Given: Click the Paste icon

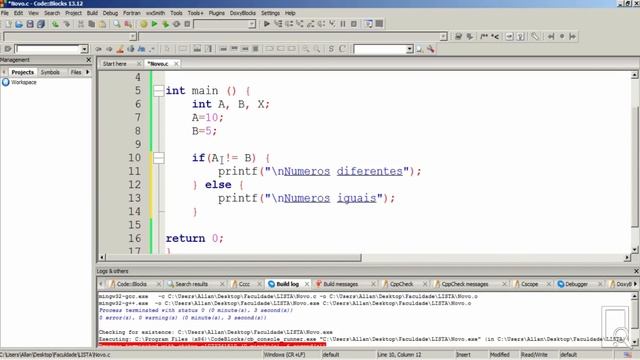Looking at the screenshot, I should 102,24.
